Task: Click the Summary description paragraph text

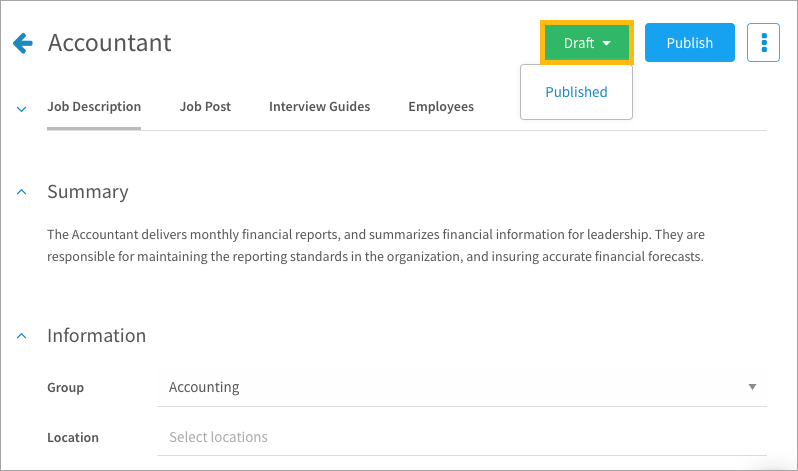Action: (376, 245)
